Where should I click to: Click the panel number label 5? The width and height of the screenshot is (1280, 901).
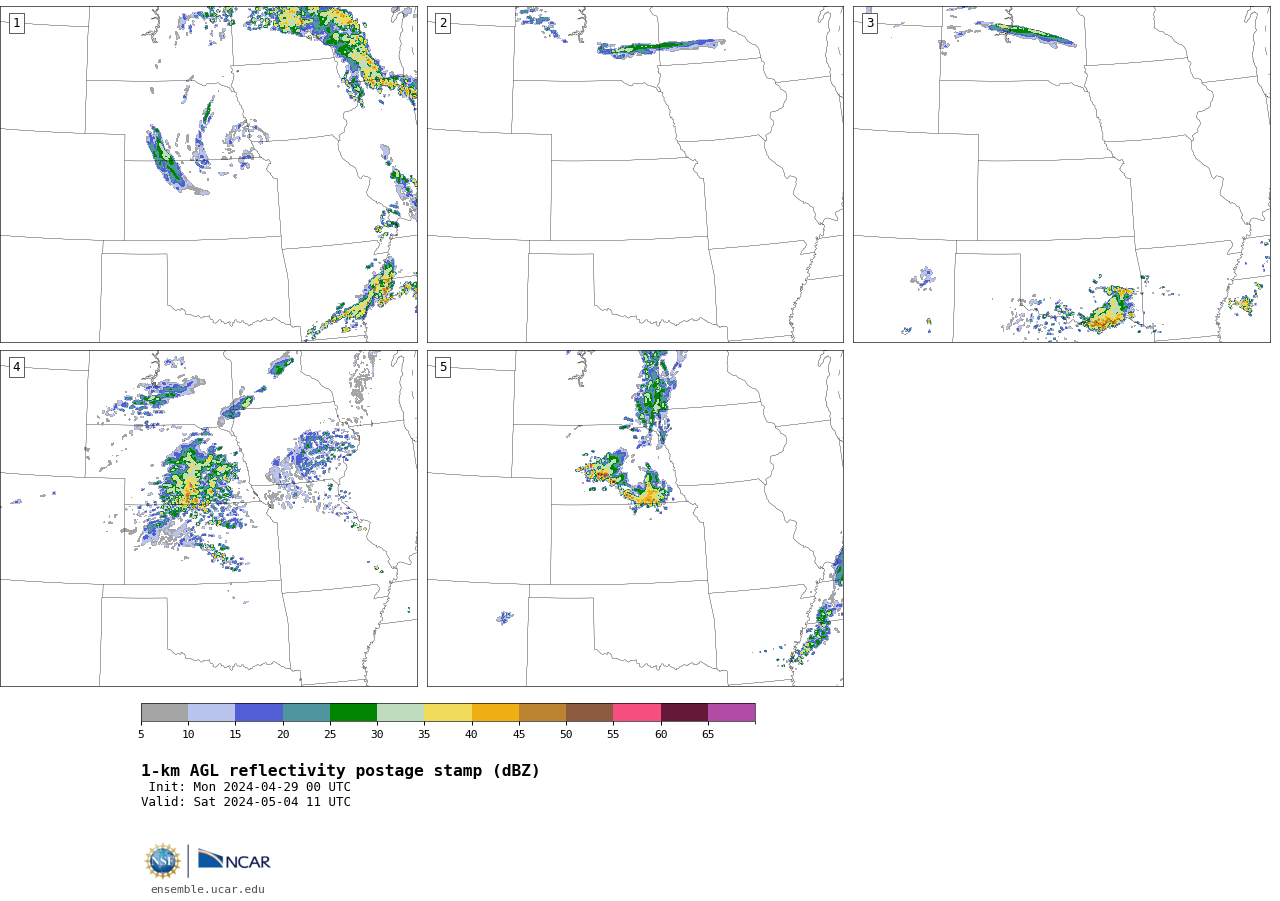pos(443,367)
